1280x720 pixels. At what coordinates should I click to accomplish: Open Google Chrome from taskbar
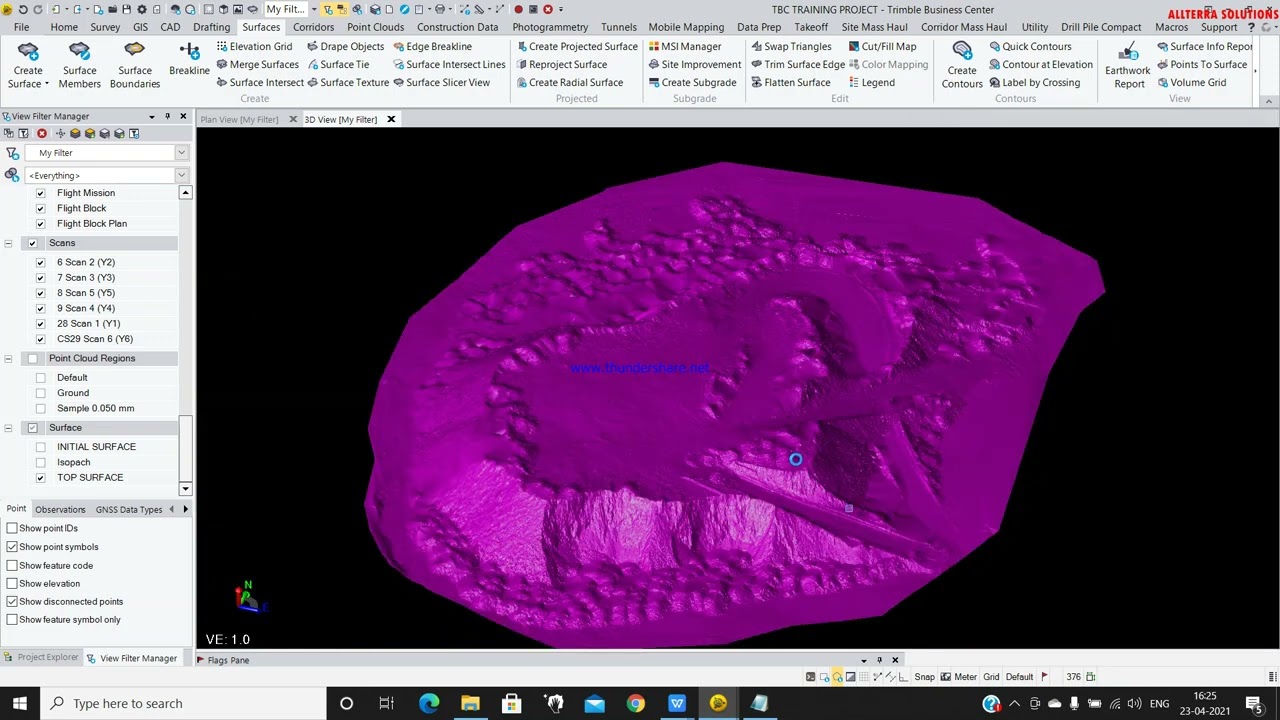tap(636, 704)
